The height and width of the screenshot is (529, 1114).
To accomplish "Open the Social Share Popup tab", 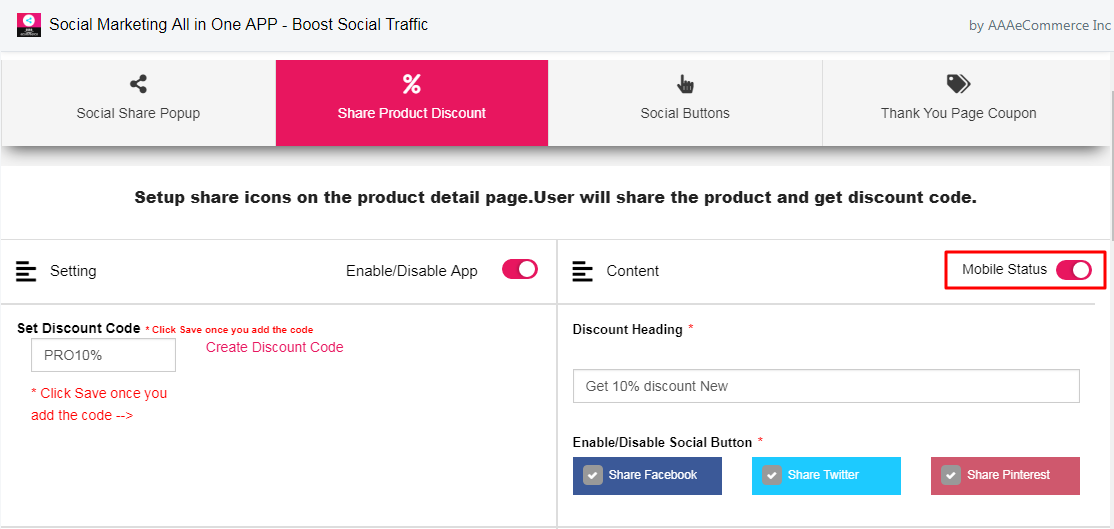I will tap(139, 103).
